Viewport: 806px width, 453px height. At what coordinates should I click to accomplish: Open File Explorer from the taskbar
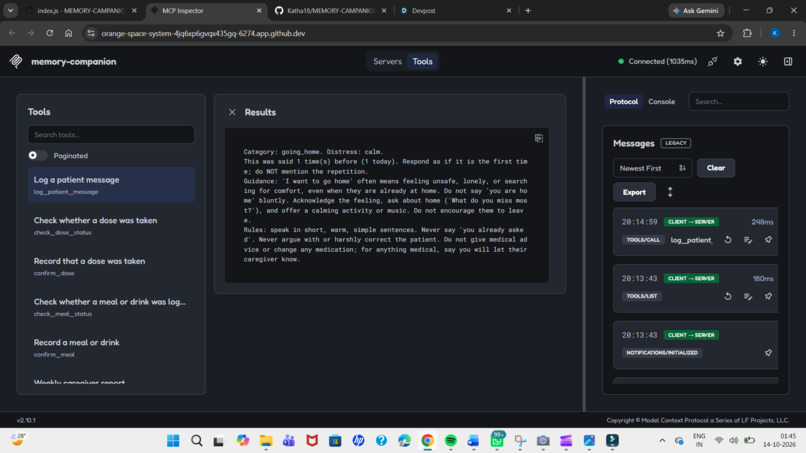click(x=266, y=441)
